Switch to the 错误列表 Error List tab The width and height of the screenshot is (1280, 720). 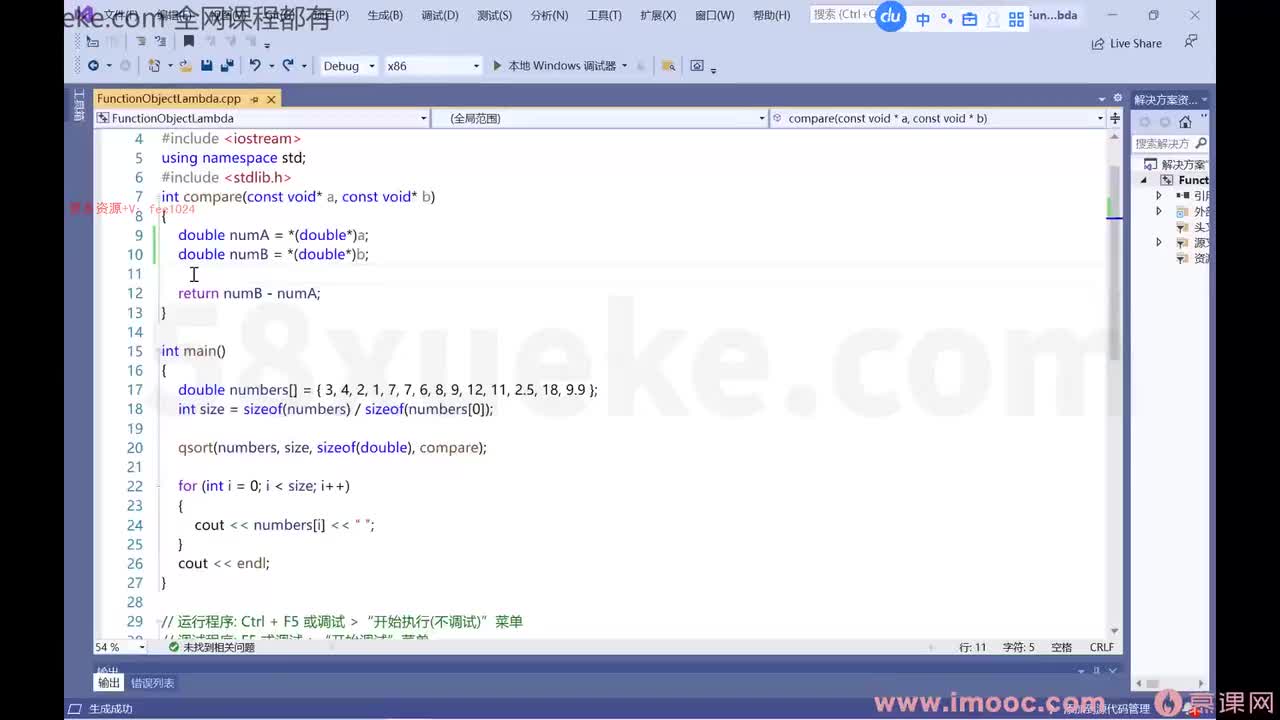point(152,683)
